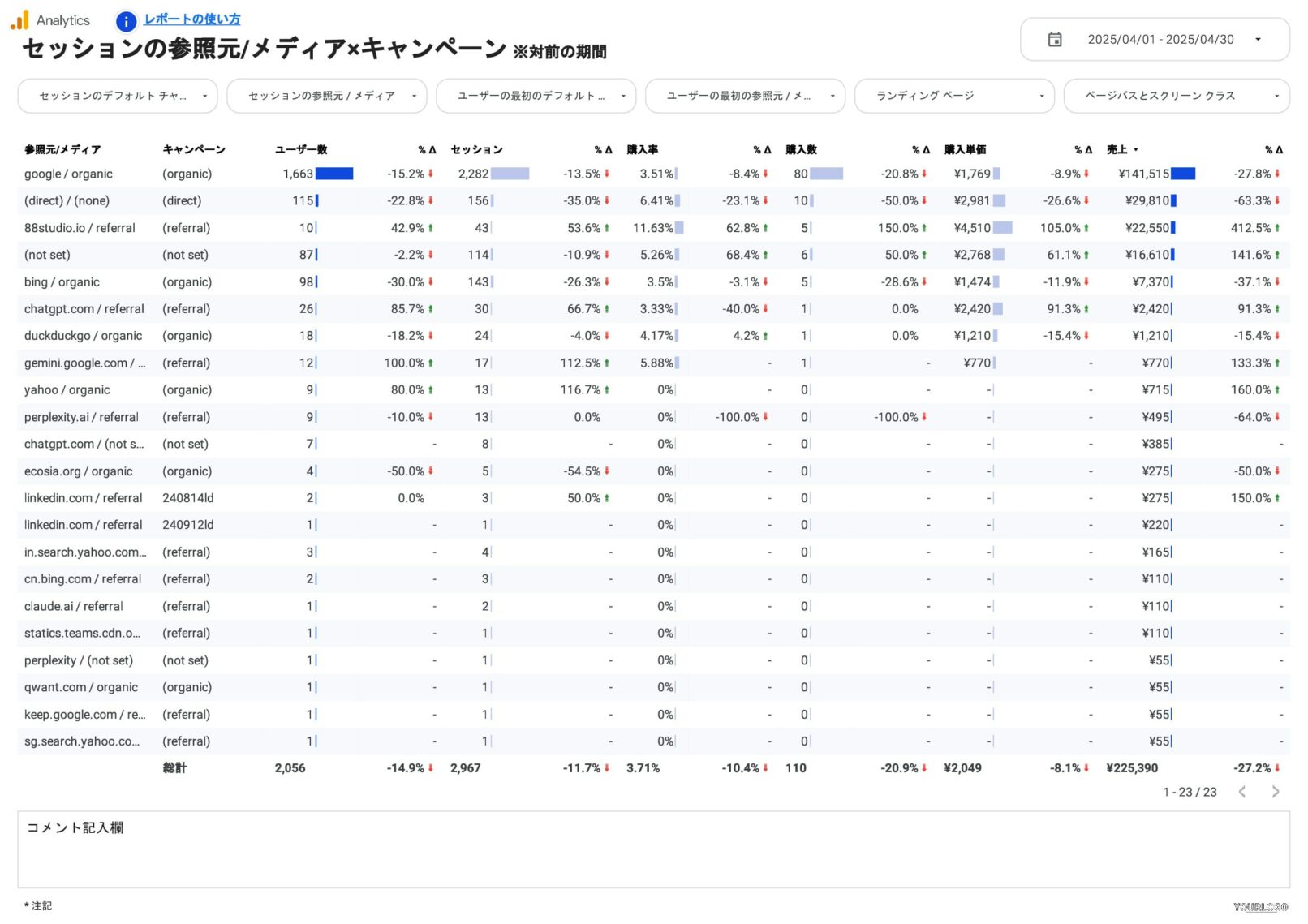This screenshot has width=1308, height=924.
Task: Click the calendar icon in the date picker
Action: pyautogui.click(x=1056, y=39)
